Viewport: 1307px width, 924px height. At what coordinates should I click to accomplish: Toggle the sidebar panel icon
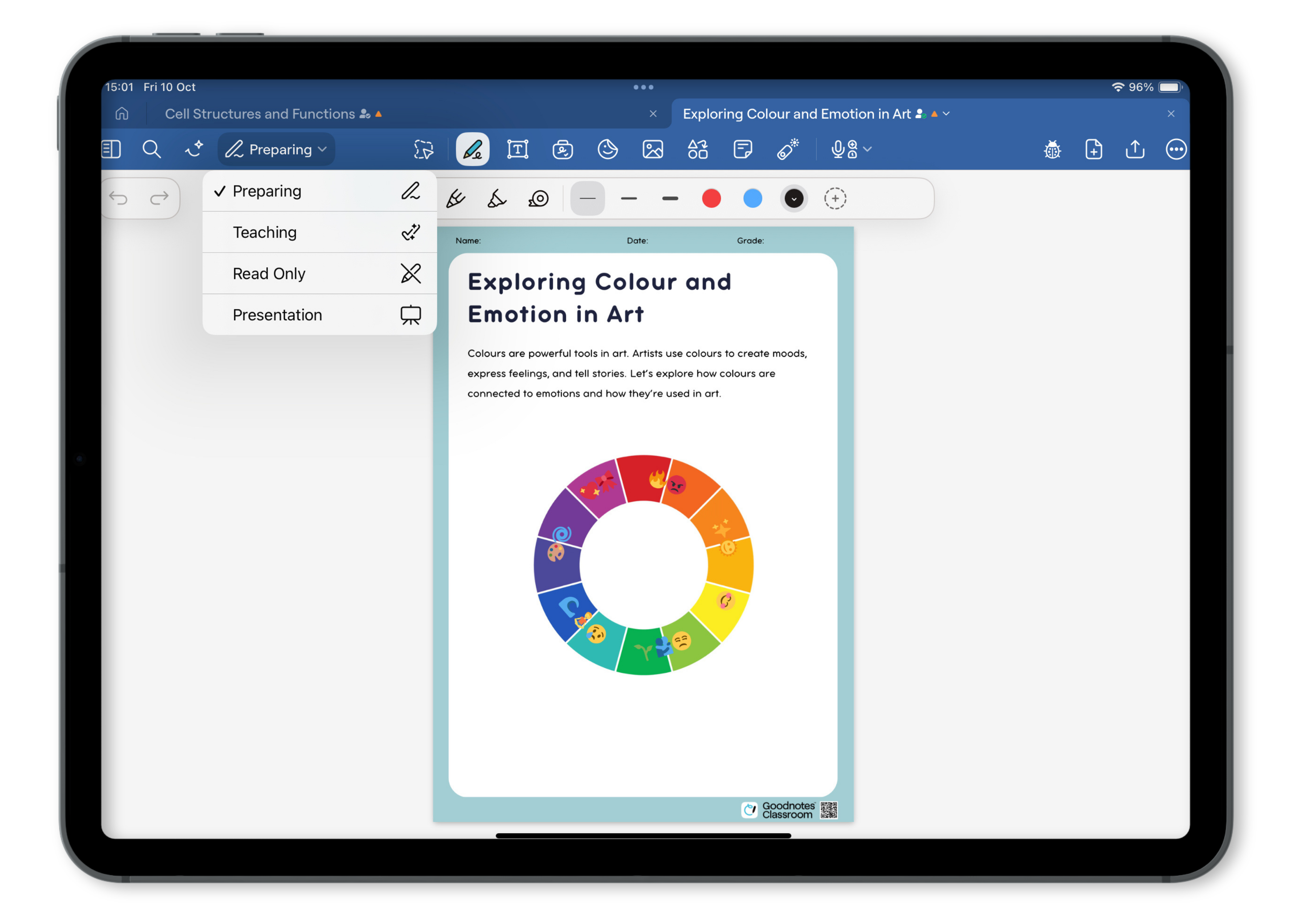click(x=111, y=150)
